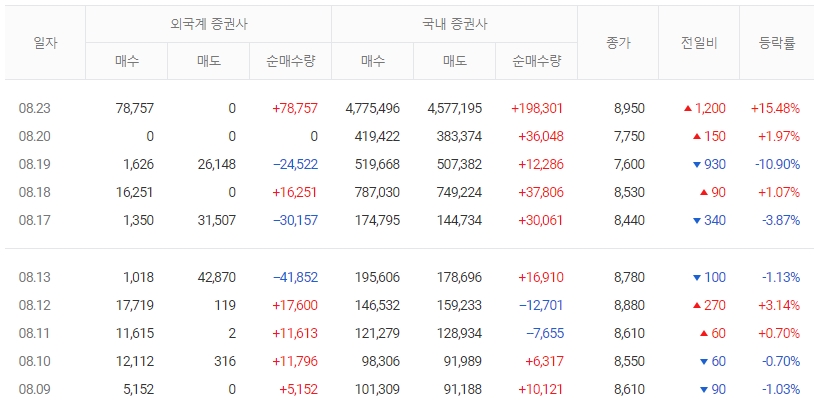
Task: Click the +15.48% change rate
Action: pos(775,108)
